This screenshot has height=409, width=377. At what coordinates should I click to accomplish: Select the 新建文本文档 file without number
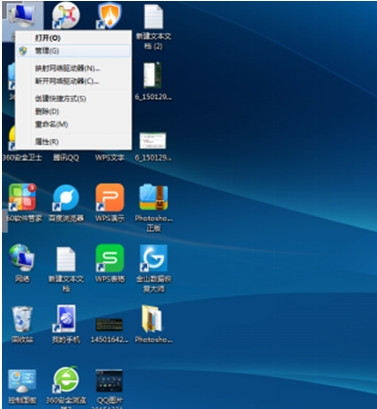tap(66, 259)
